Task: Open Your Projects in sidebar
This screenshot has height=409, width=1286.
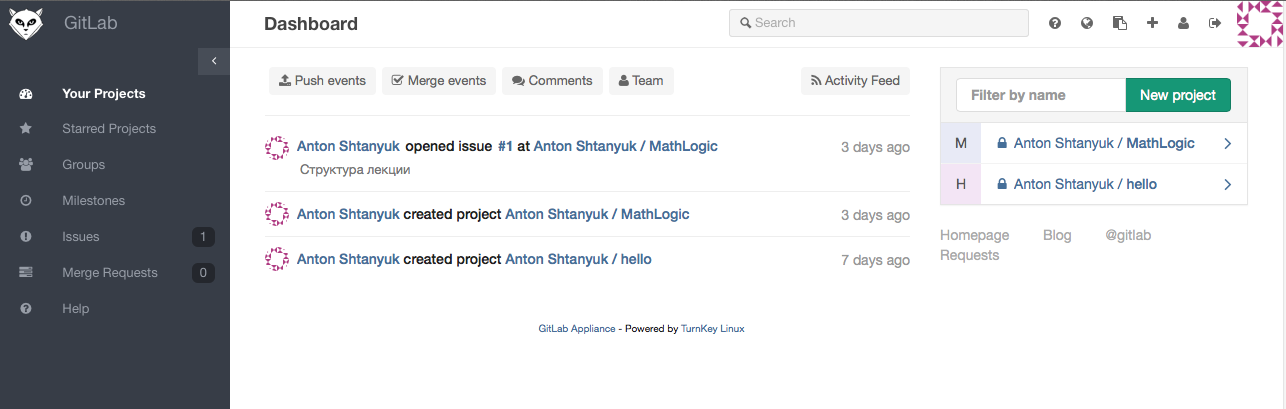Action: 104,93
